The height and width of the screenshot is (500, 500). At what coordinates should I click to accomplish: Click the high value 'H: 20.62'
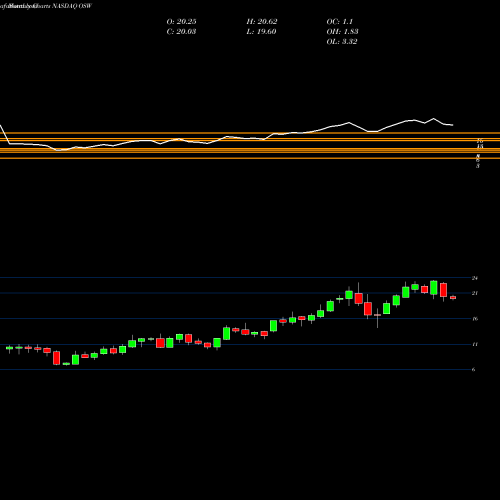(262, 22)
